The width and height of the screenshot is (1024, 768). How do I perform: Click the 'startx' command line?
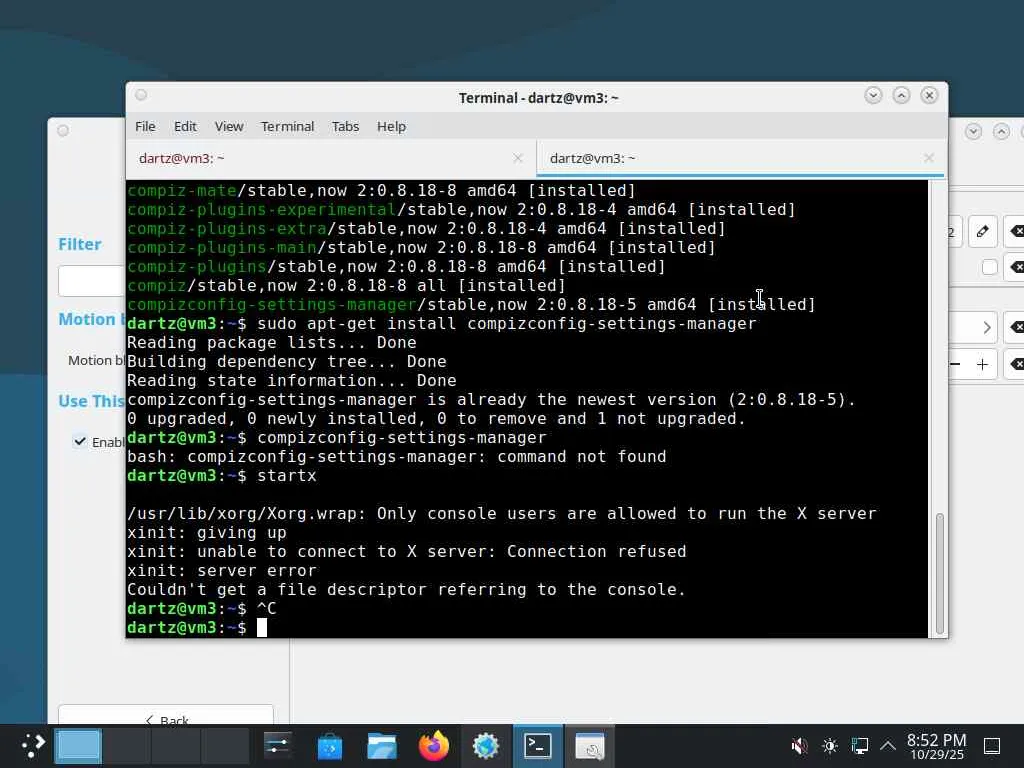point(222,475)
